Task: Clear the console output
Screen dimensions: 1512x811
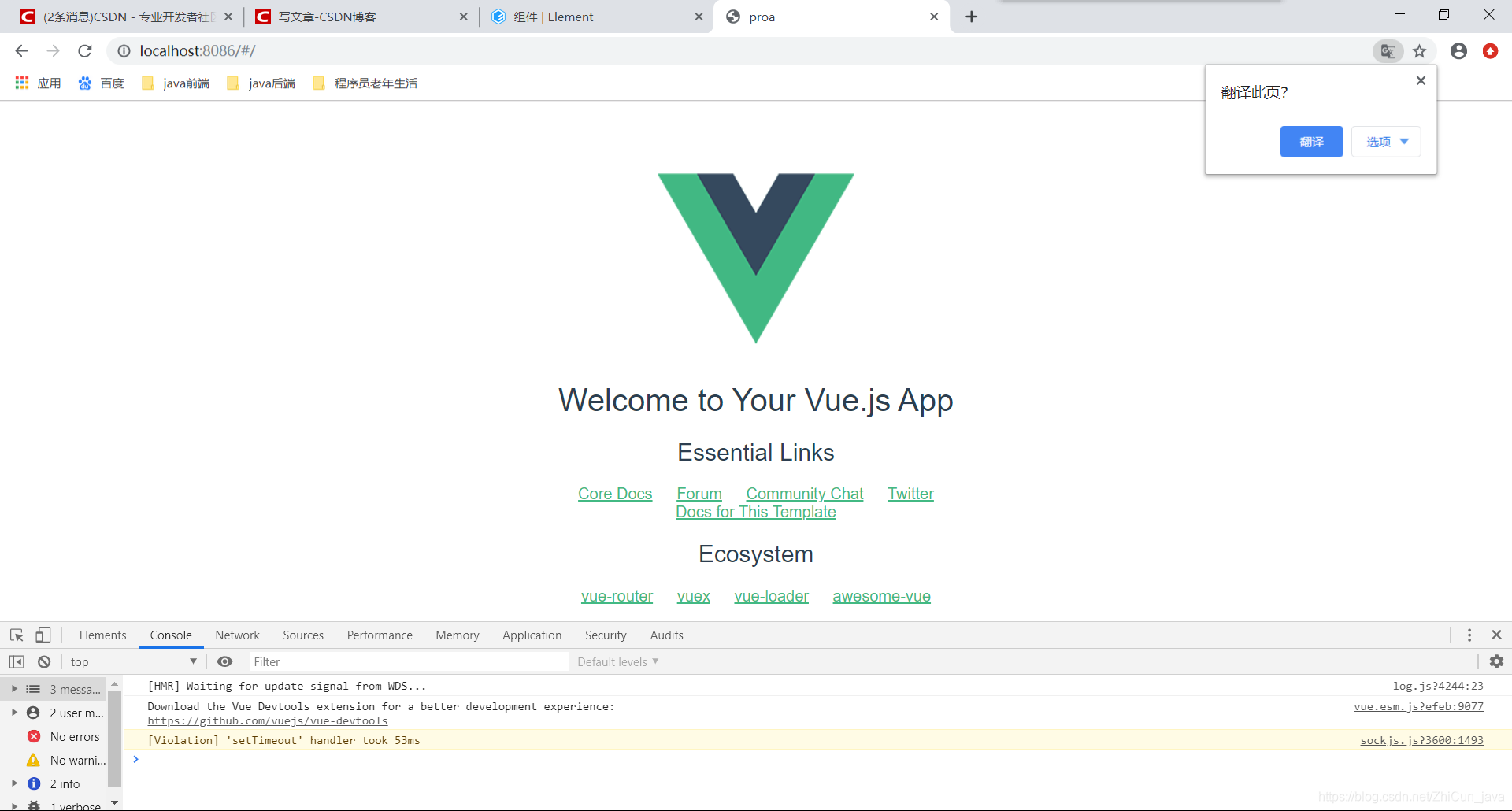Action: point(44,661)
